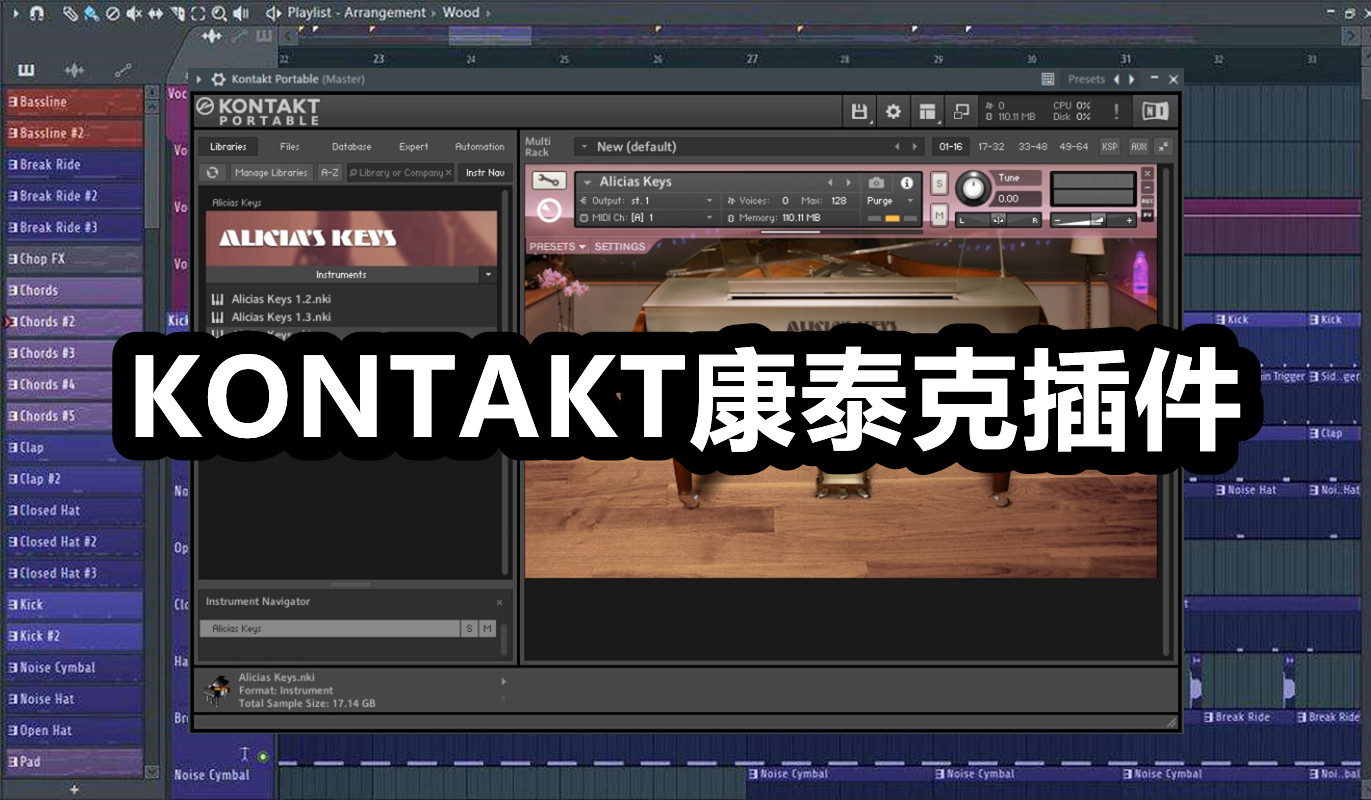Toggle the AUX sends panel
The image size is (1371, 800).
1138,147
